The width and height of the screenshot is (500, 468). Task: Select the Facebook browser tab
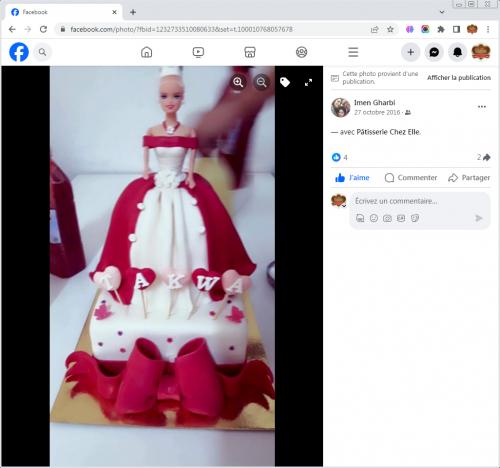(x=63, y=12)
